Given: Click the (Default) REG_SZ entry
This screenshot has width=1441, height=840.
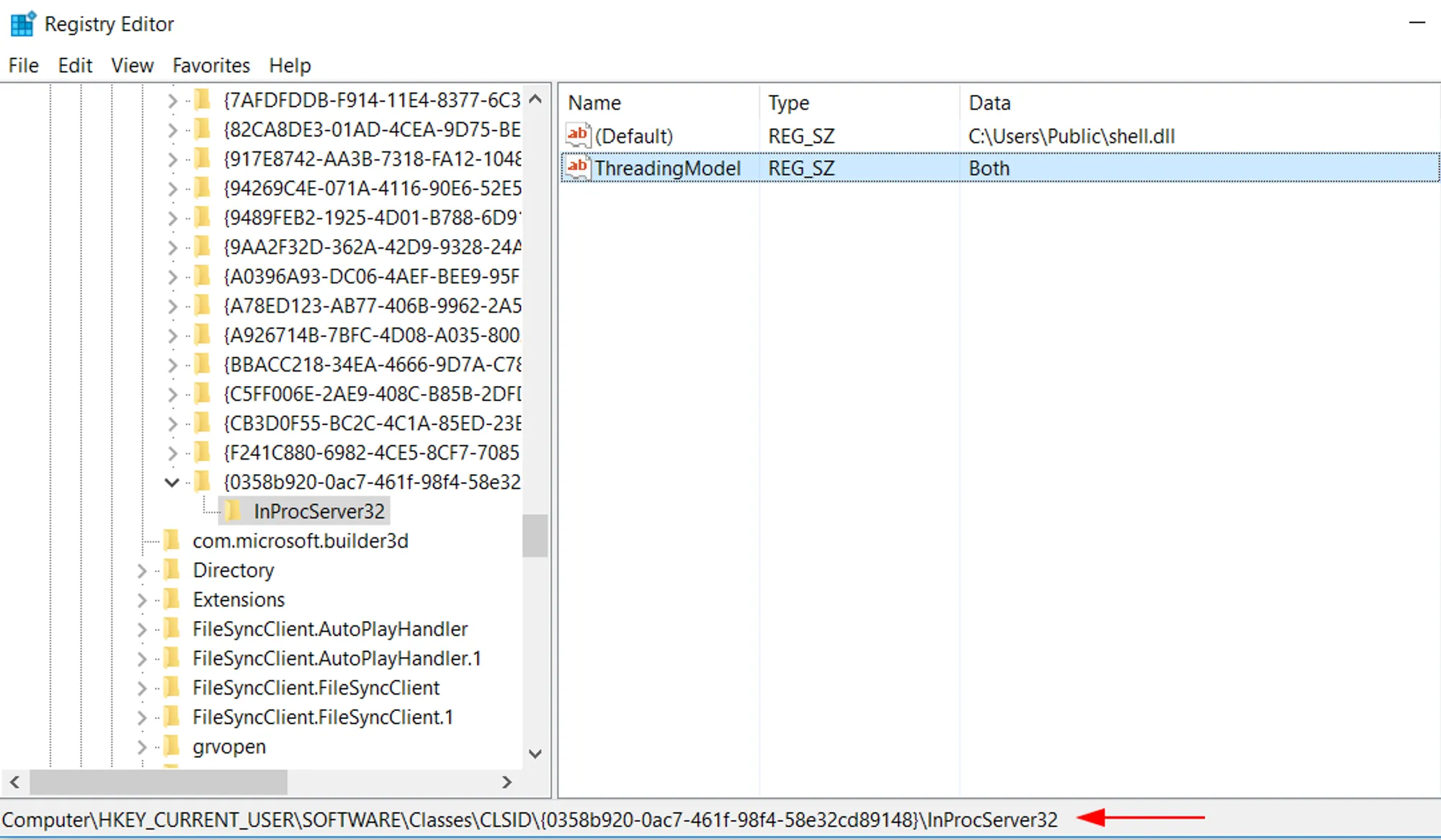Looking at the screenshot, I should point(633,135).
